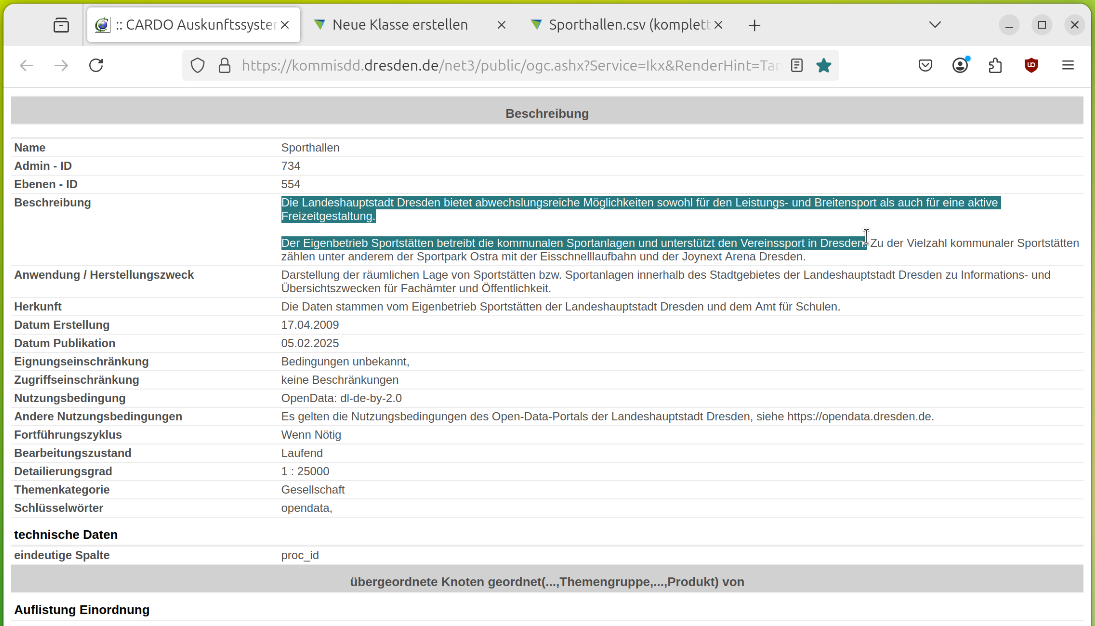
Task: Go forward to the next page
Action: point(61,66)
